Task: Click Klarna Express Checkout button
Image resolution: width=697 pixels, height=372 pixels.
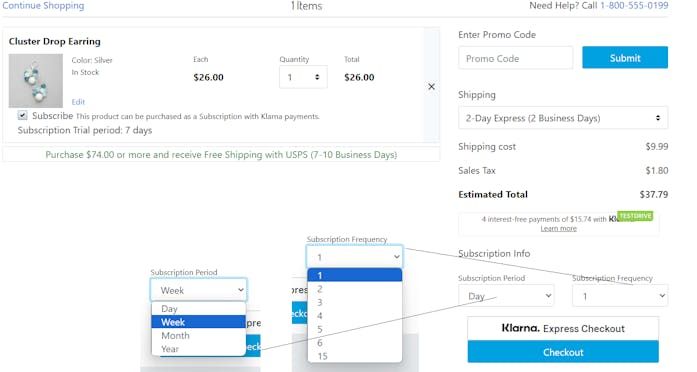Action: pos(563,328)
